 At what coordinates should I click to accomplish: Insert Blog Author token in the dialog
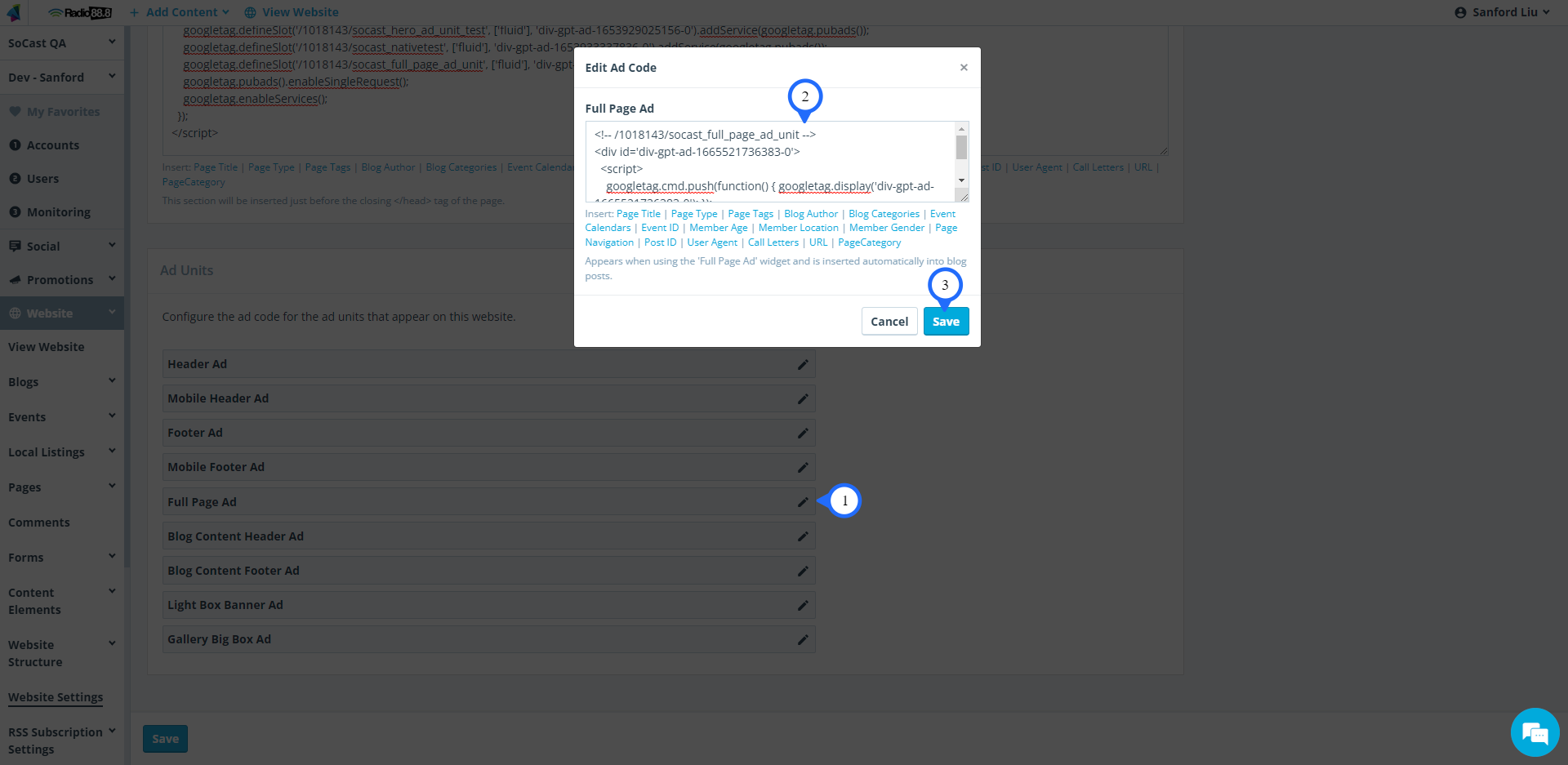[x=811, y=214]
